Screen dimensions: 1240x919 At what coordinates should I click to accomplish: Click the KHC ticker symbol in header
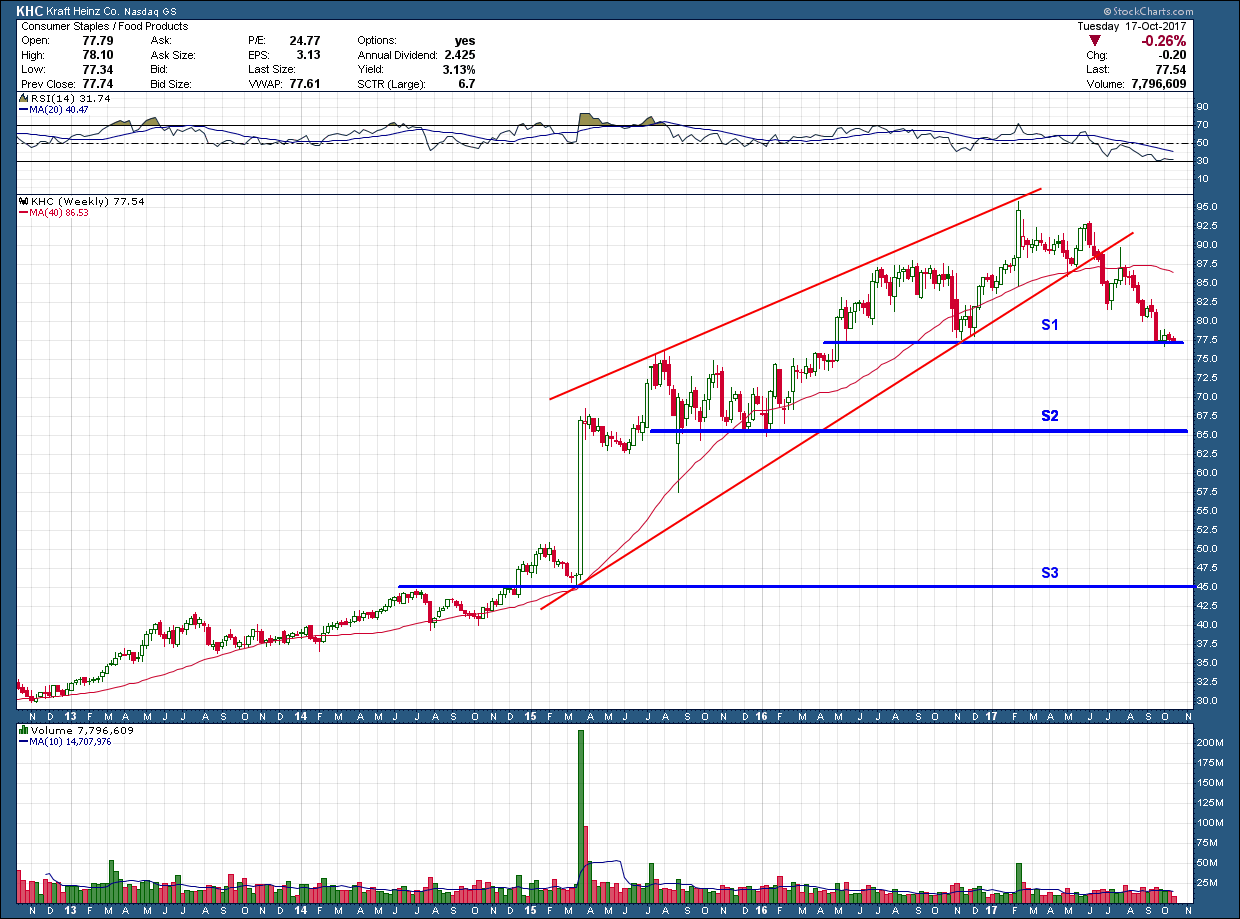pyautogui.click(x=30, y=11)
